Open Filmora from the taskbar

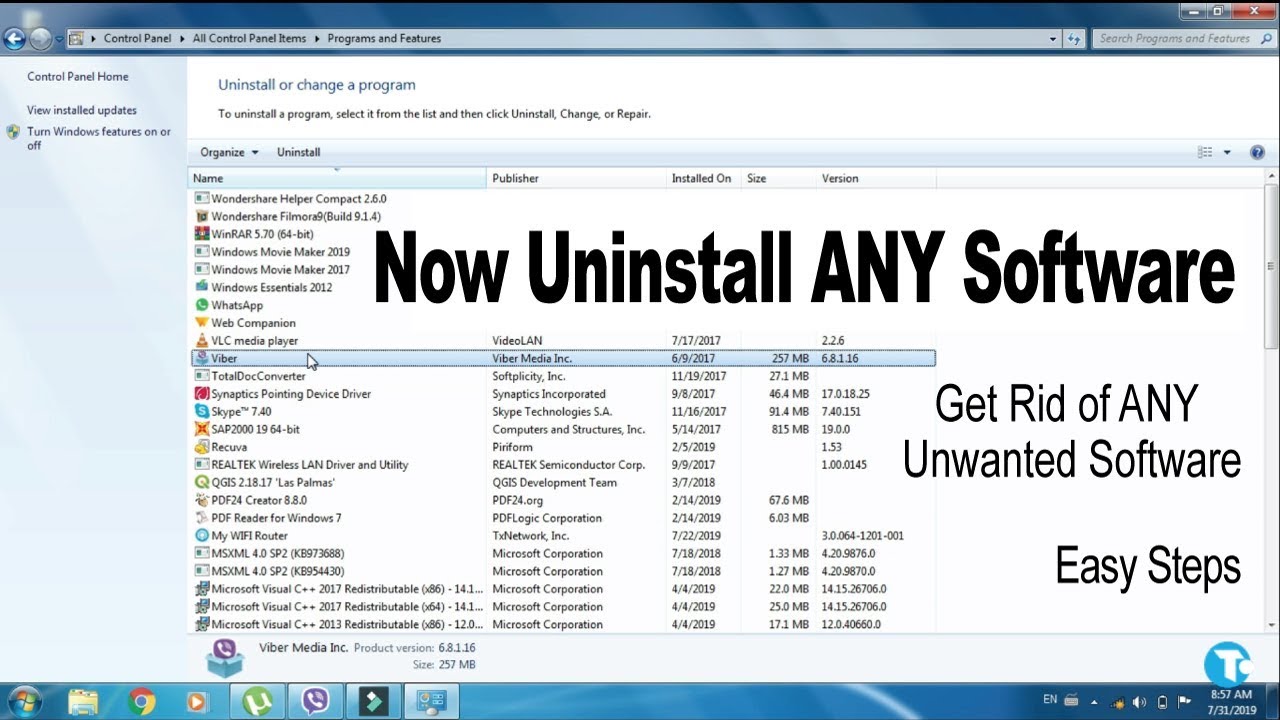tap(373, 701)
